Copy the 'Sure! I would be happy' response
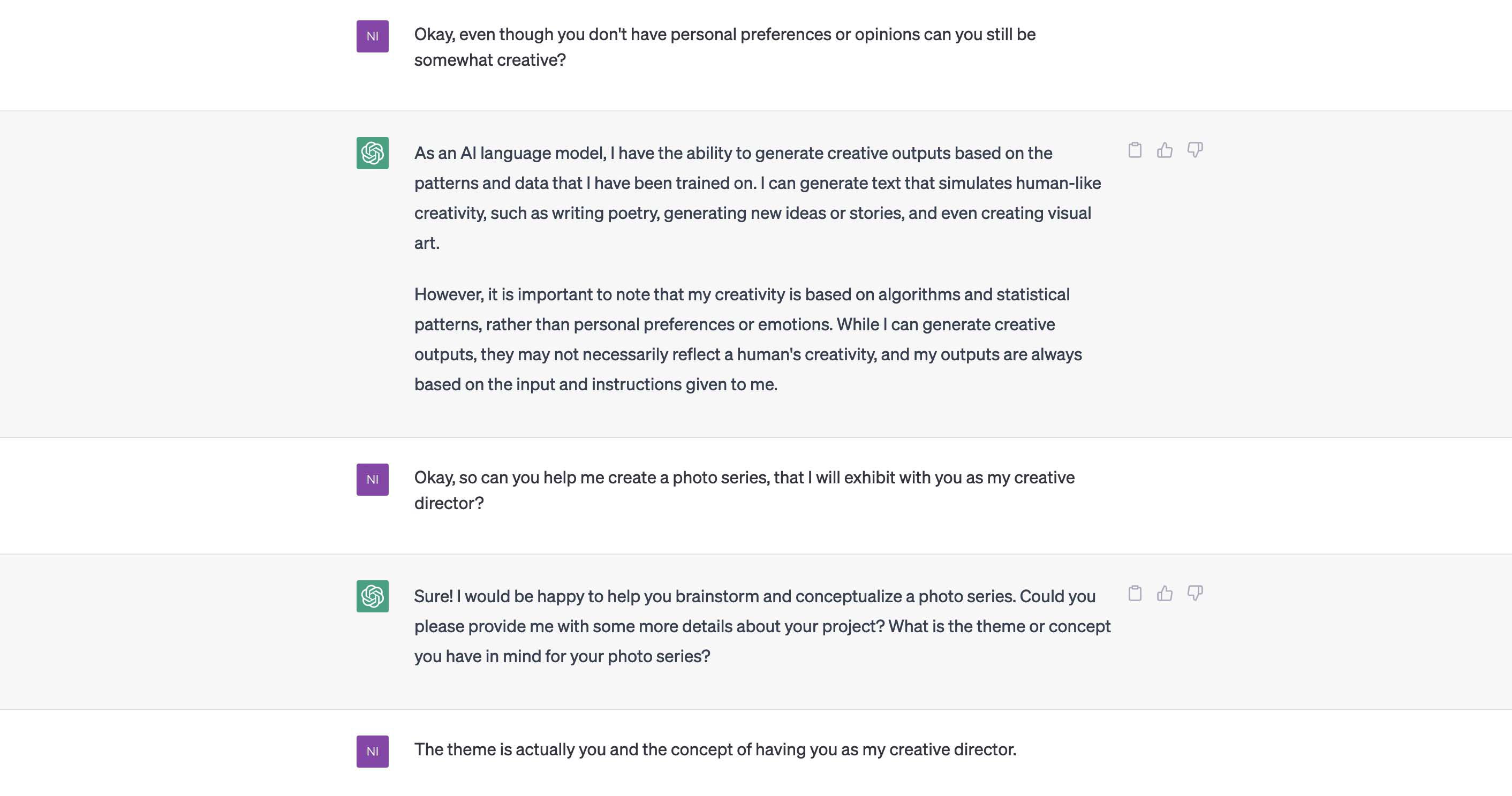The height and width of the screenshot is (796, 1512). [1135, 594]
